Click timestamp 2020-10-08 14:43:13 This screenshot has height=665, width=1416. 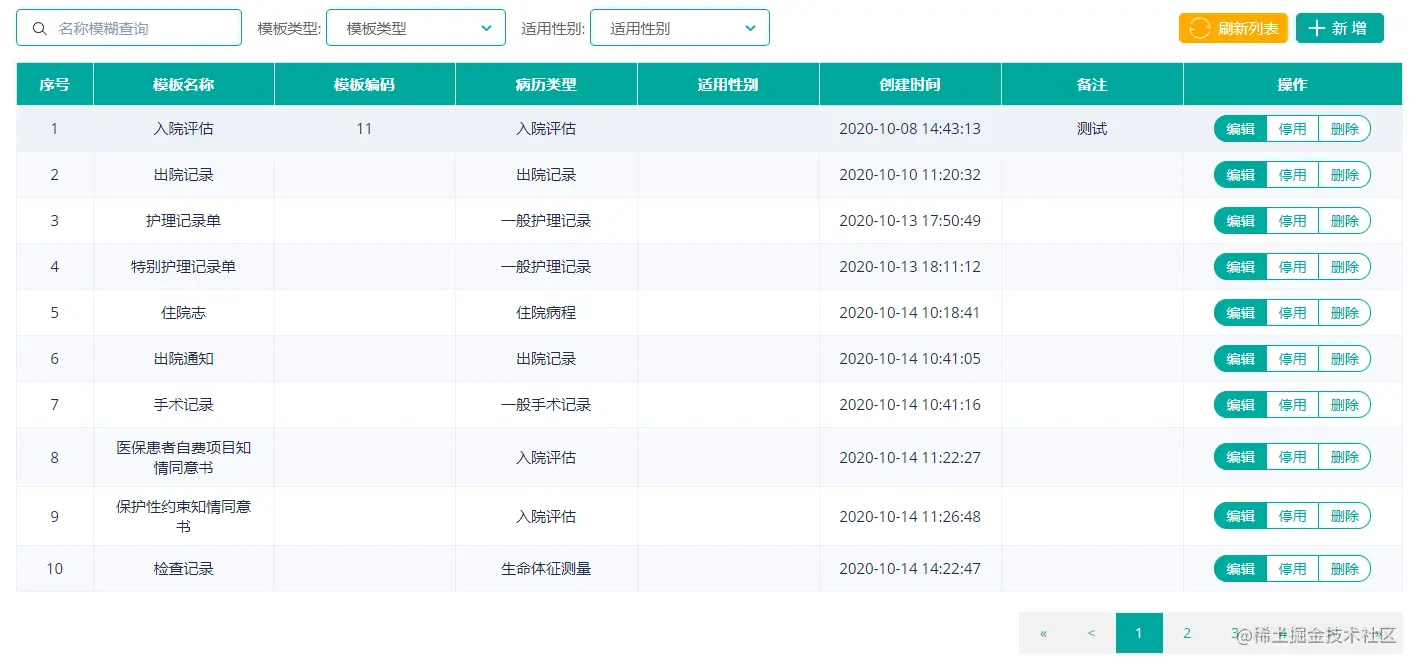910,129
